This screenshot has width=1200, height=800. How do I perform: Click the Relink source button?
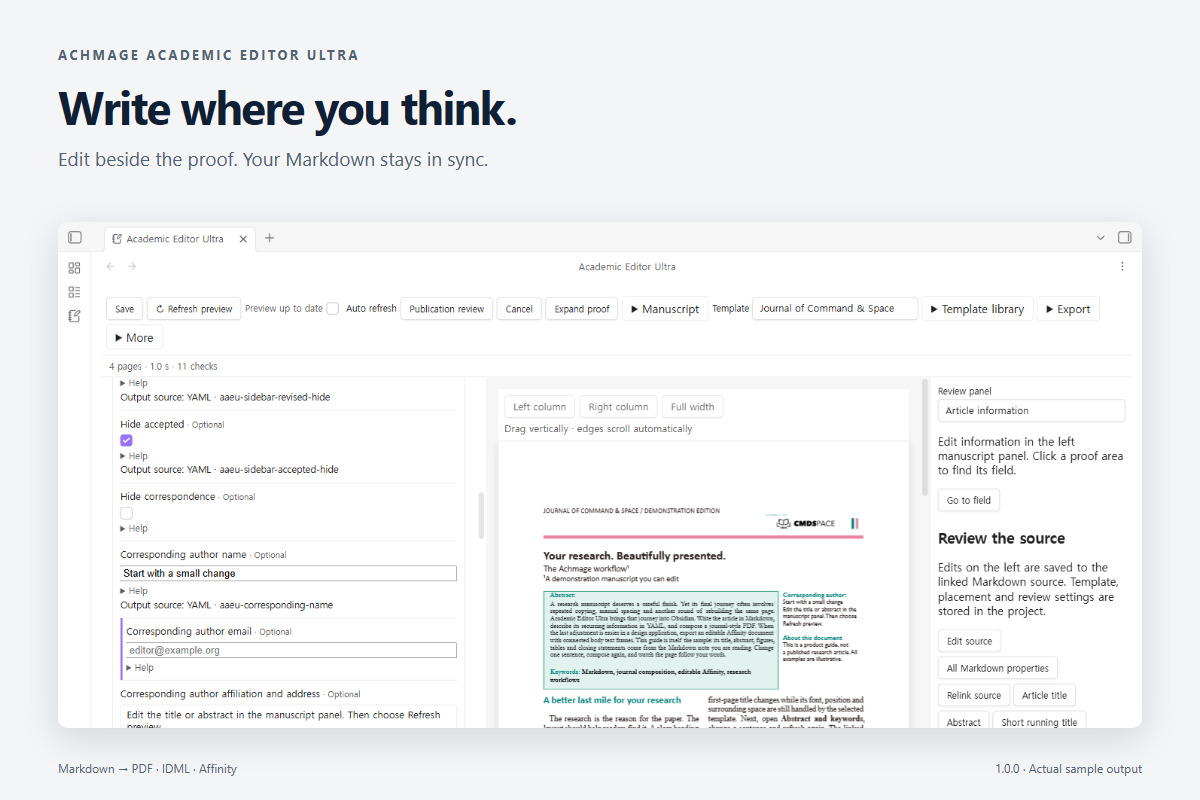pyautogui.click(x=973, y=695)
